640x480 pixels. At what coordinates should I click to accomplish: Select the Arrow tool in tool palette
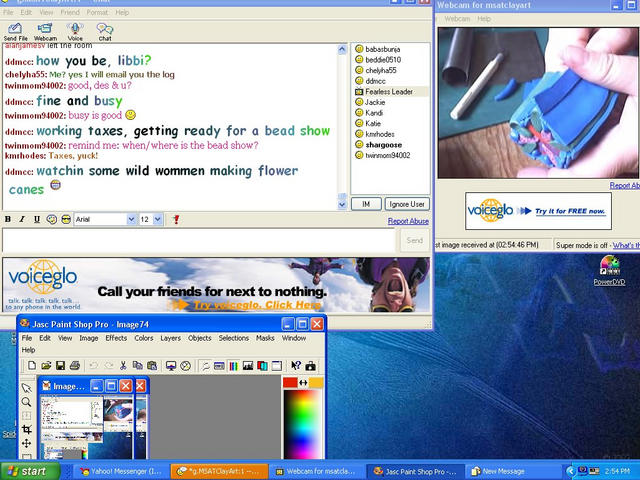[27, 388]
